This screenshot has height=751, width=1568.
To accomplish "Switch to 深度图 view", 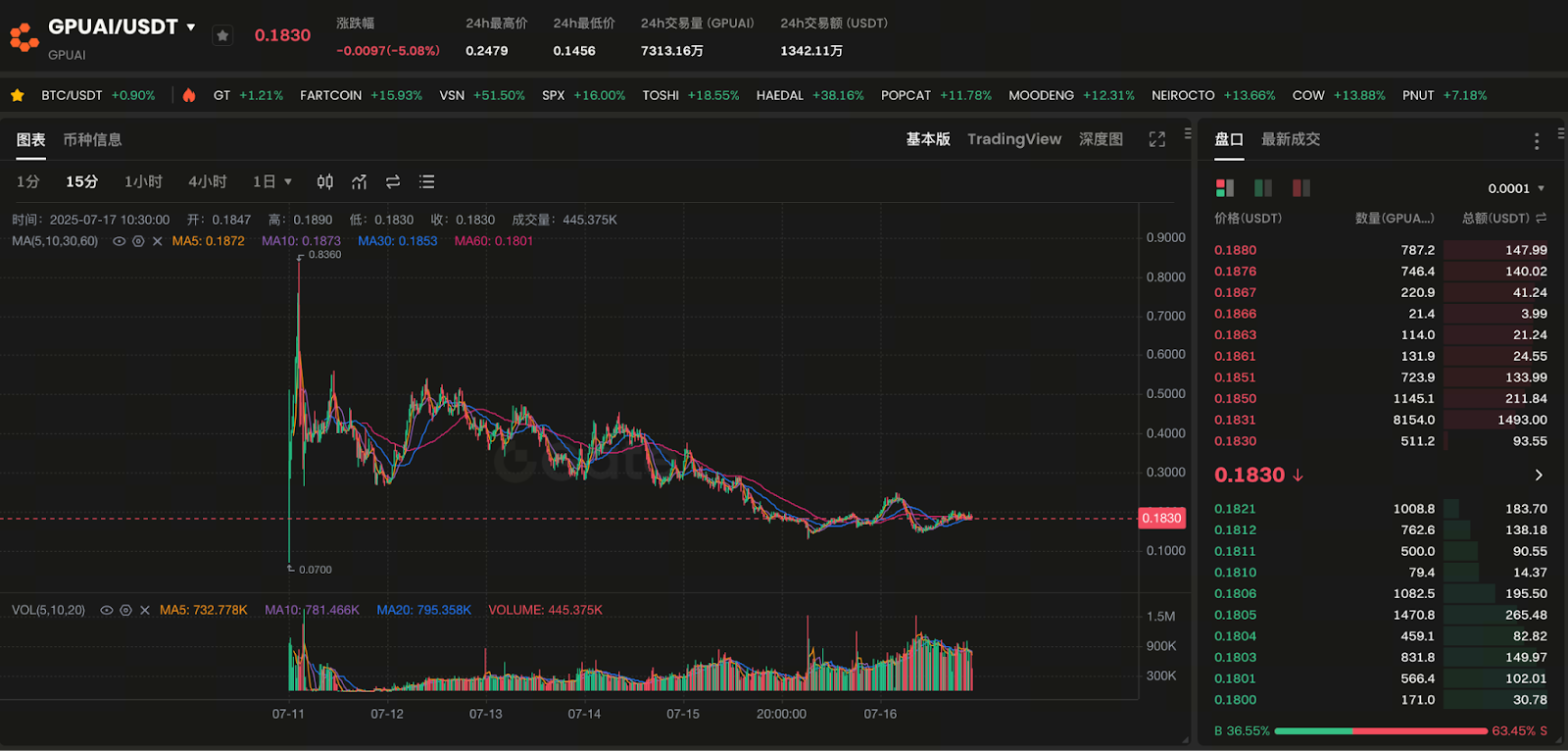I will [x=1101, y=139].
